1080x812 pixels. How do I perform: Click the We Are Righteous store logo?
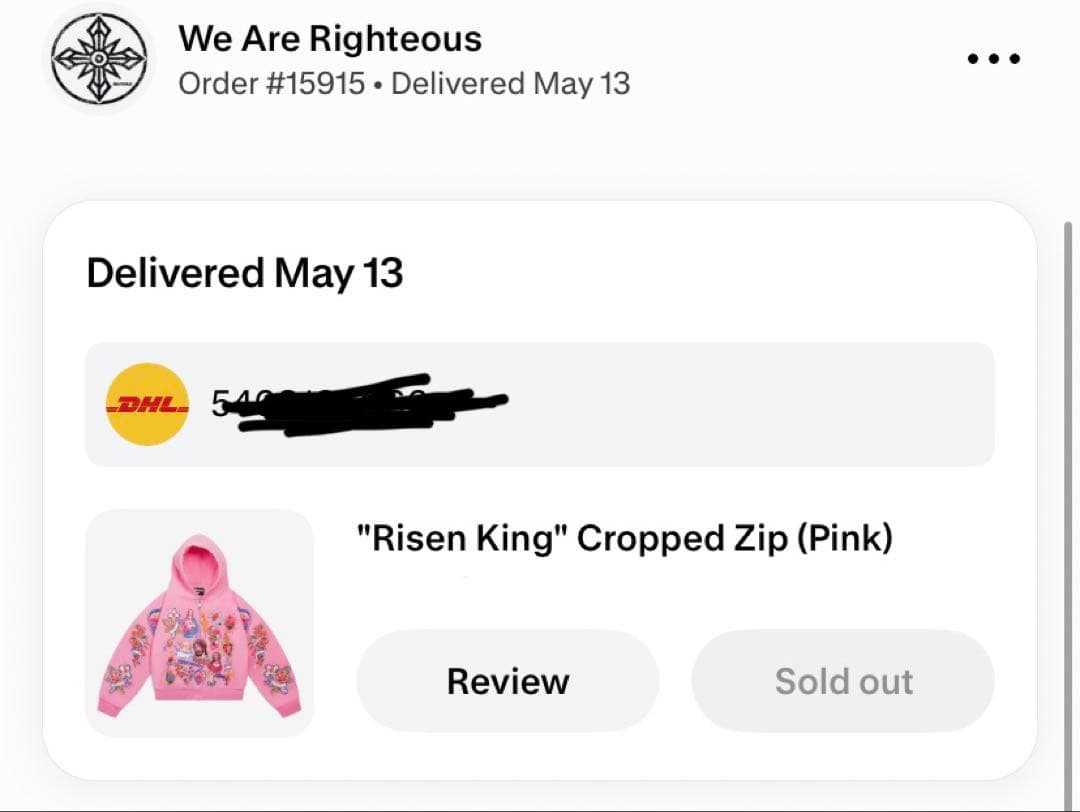(x=99, y=59)
